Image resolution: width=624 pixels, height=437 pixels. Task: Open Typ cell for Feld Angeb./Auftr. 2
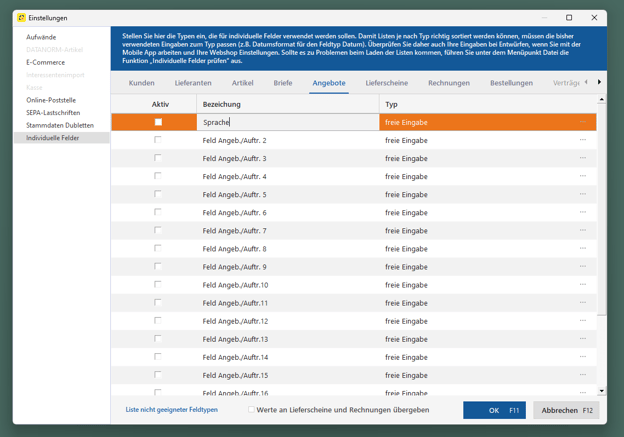(x=488, y=140)
